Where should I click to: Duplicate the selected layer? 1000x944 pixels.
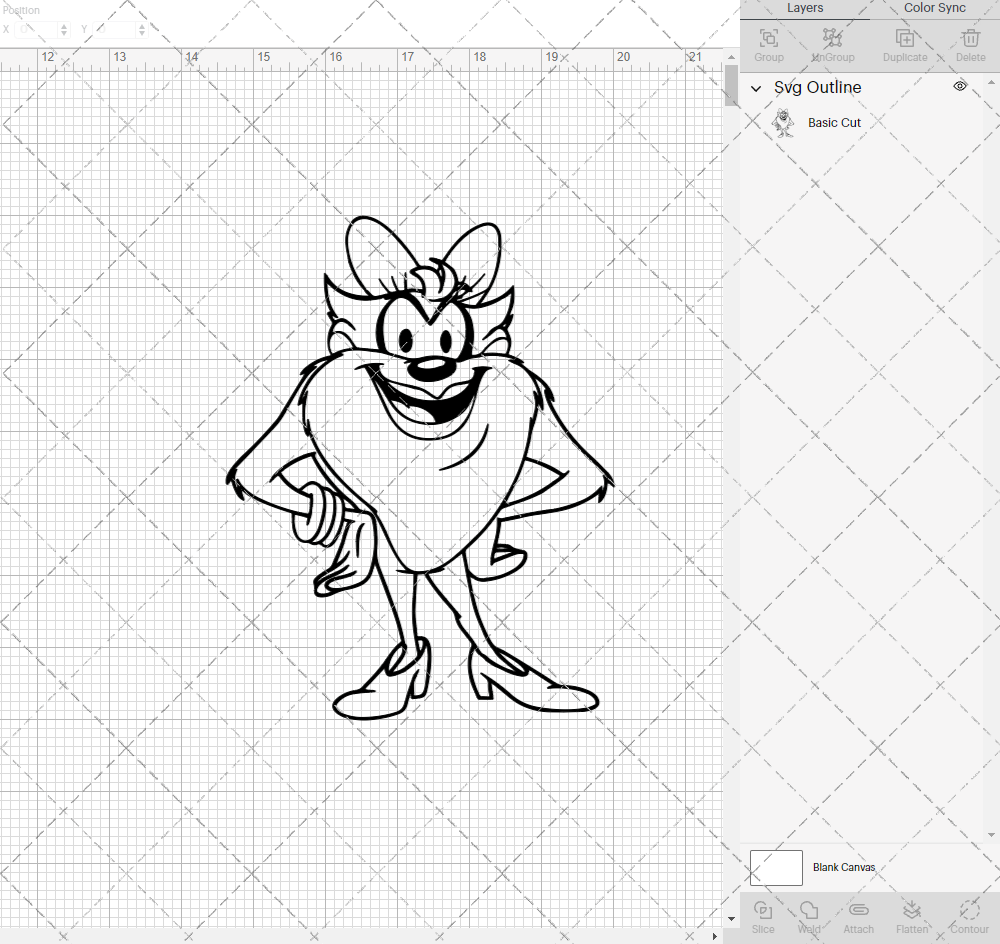pos(905,40)
